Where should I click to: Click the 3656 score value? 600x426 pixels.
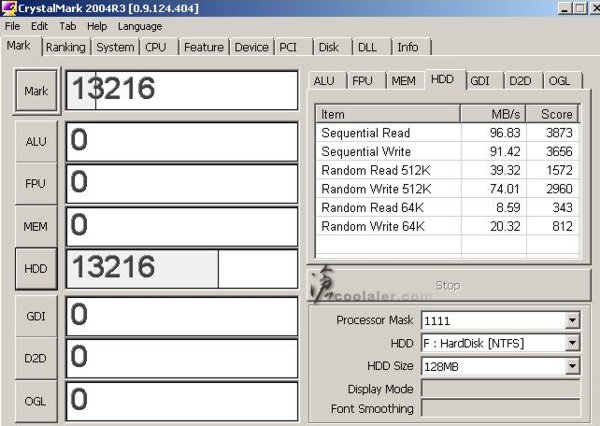tap(559, 152)
